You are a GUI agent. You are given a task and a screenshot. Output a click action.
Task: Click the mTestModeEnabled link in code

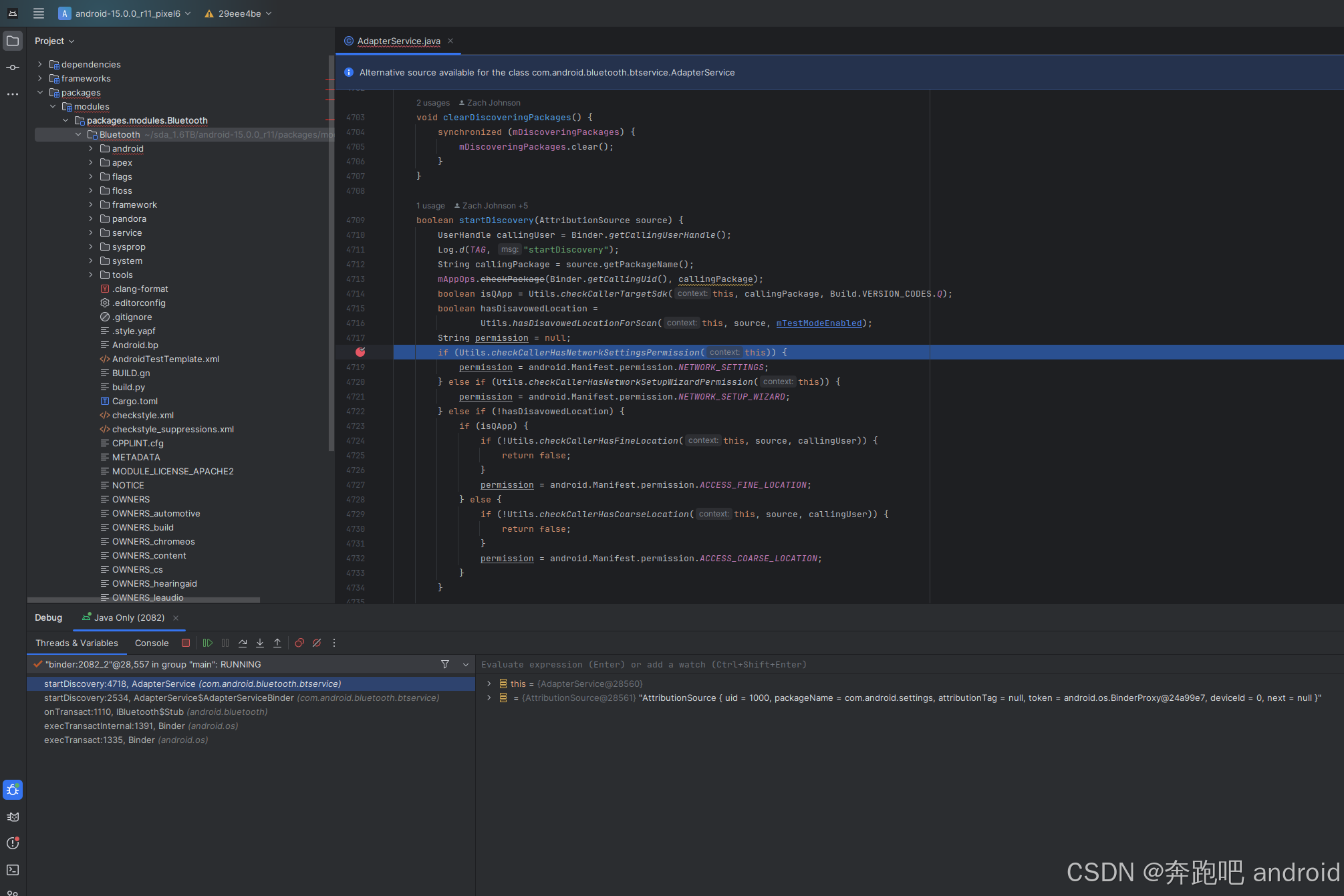click(x=818, y=323)
